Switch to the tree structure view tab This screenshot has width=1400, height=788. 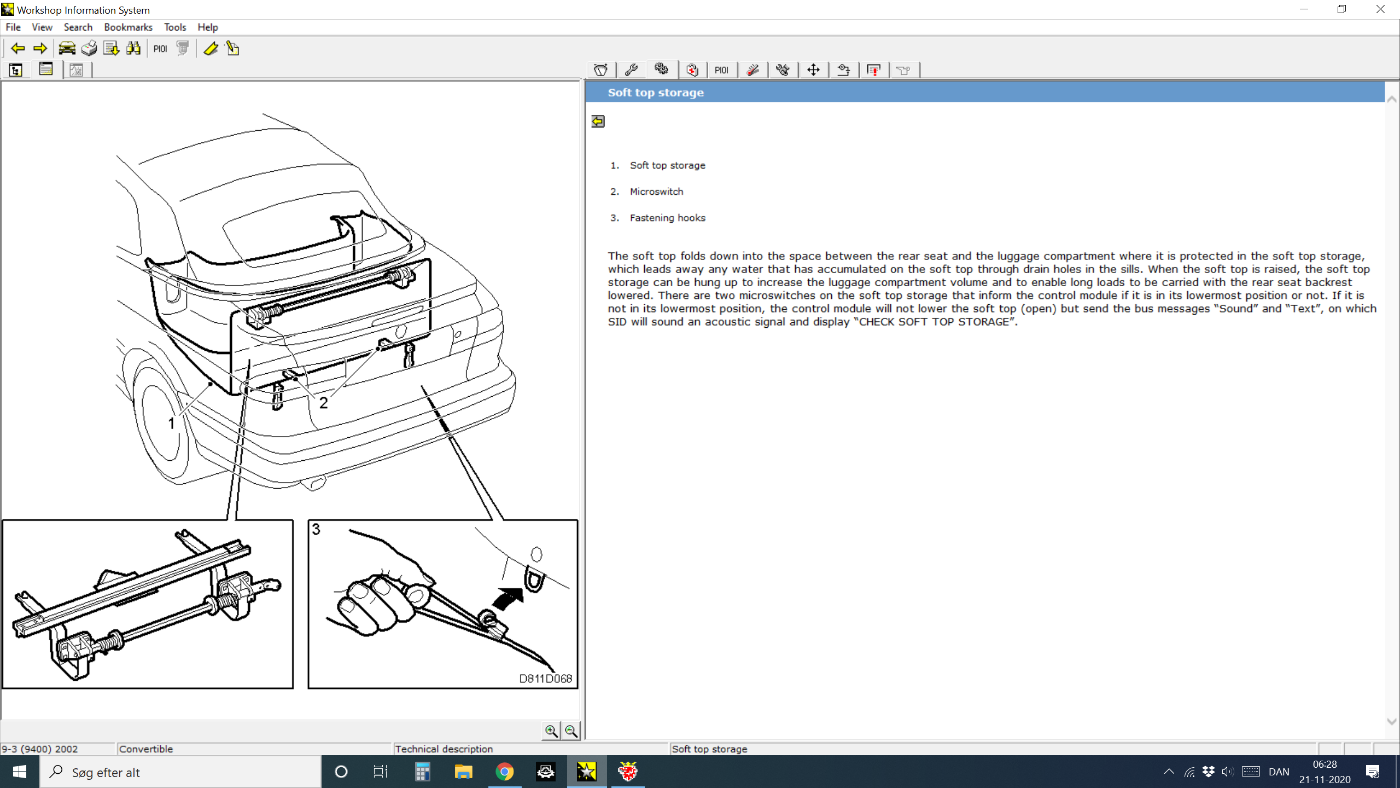point(16,70)
